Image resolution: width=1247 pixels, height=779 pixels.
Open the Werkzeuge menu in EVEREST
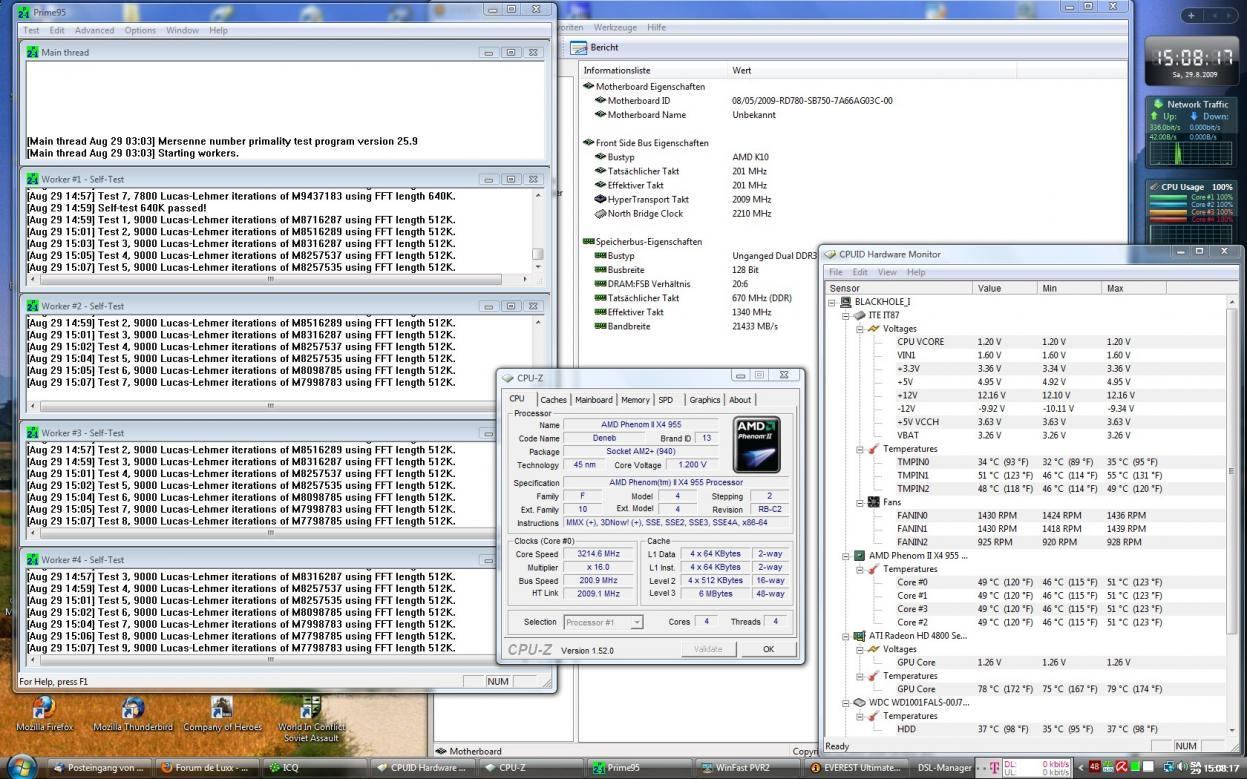coord(615,28)
